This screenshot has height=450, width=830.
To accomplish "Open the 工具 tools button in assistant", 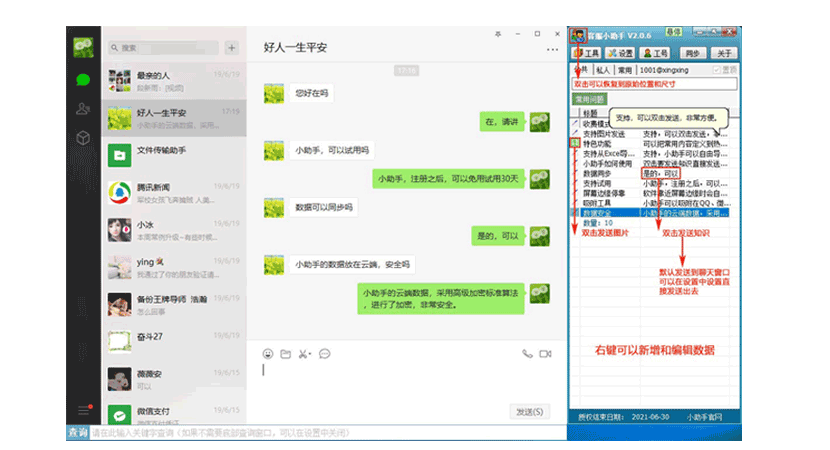I will 587,53.
